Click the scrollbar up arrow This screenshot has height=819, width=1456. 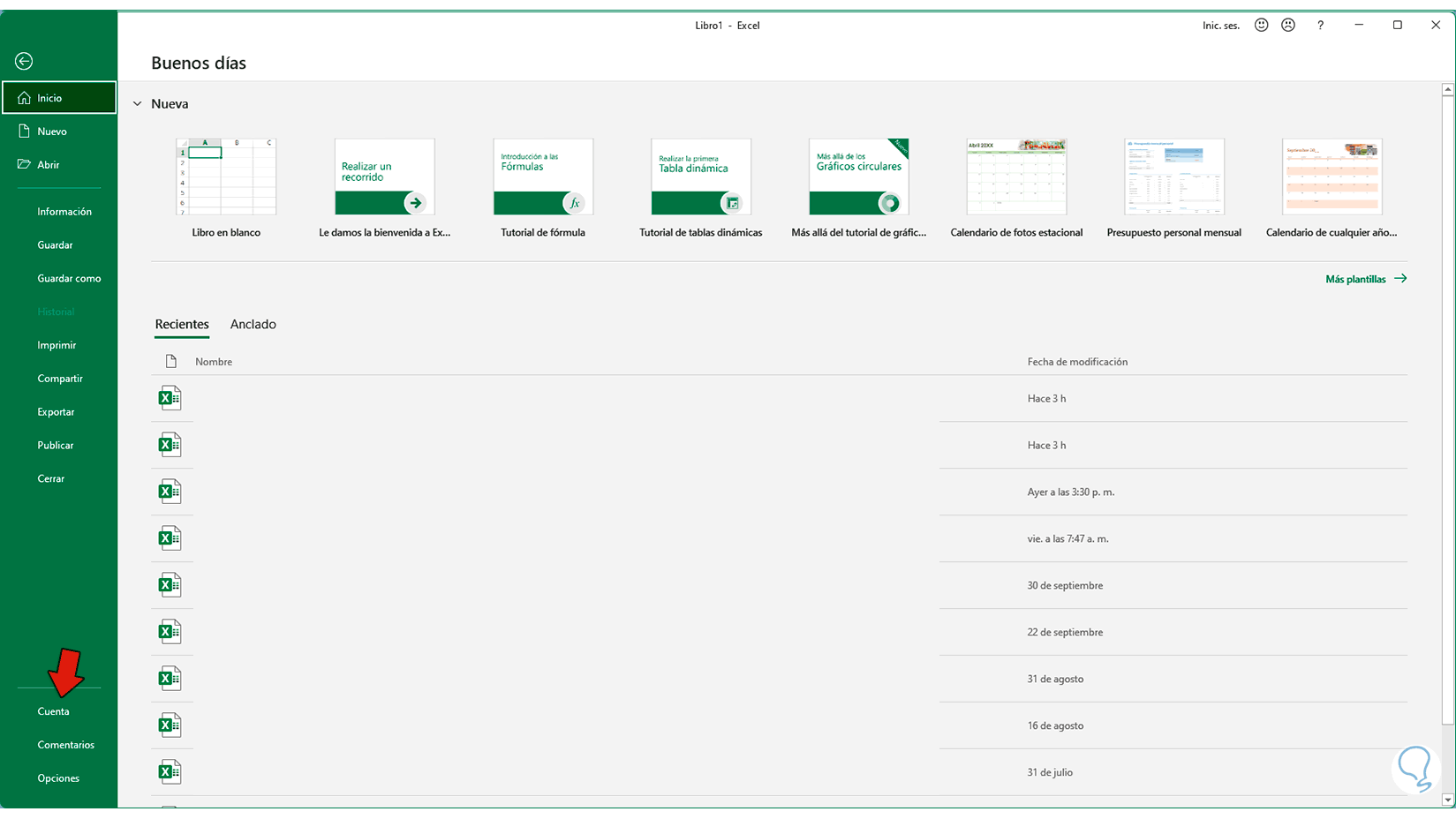point(1448,89)
